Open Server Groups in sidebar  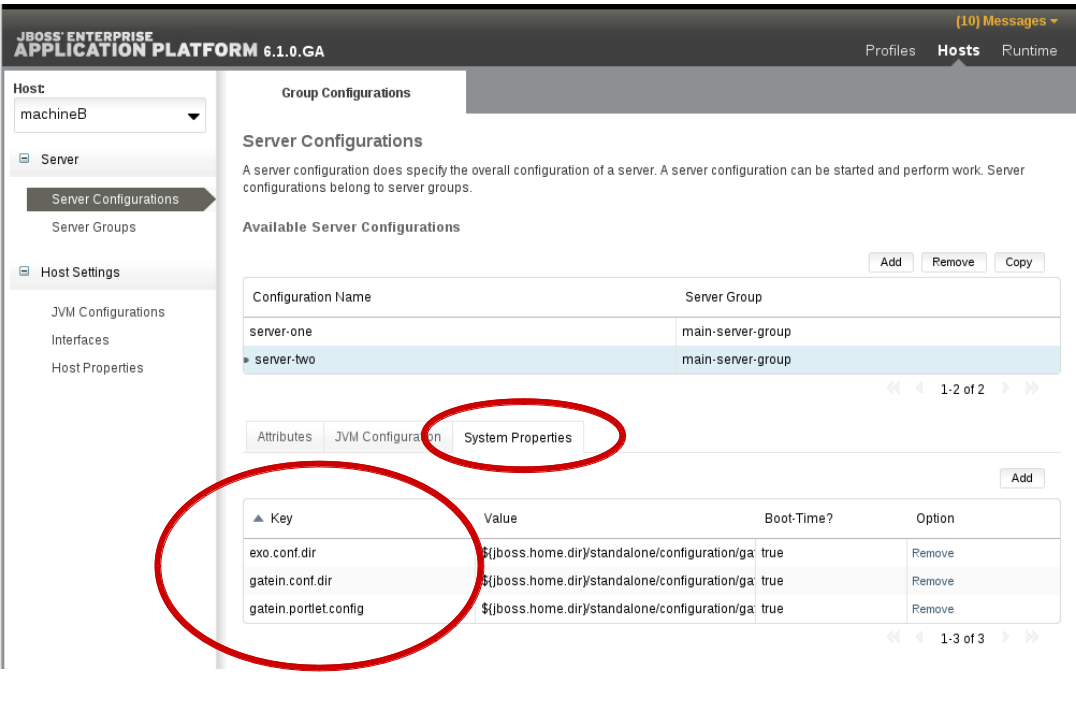[94, 227]
